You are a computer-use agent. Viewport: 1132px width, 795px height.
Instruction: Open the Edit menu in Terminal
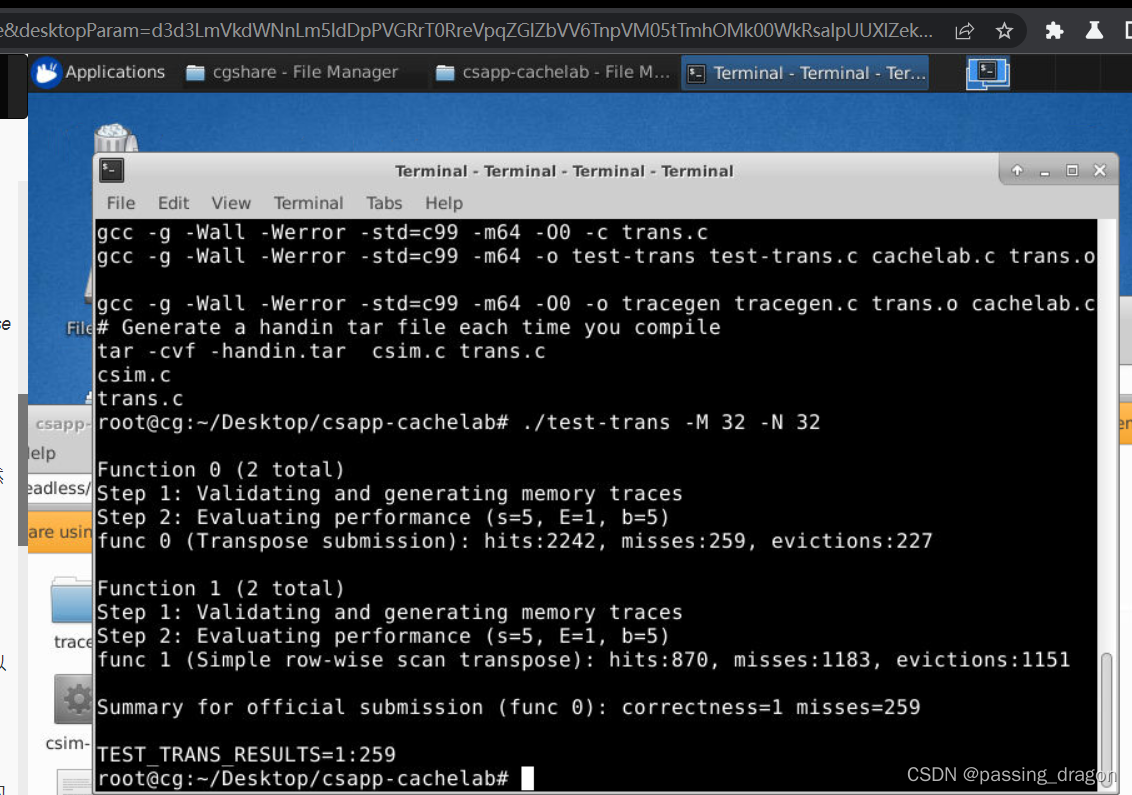coord(173,203)
